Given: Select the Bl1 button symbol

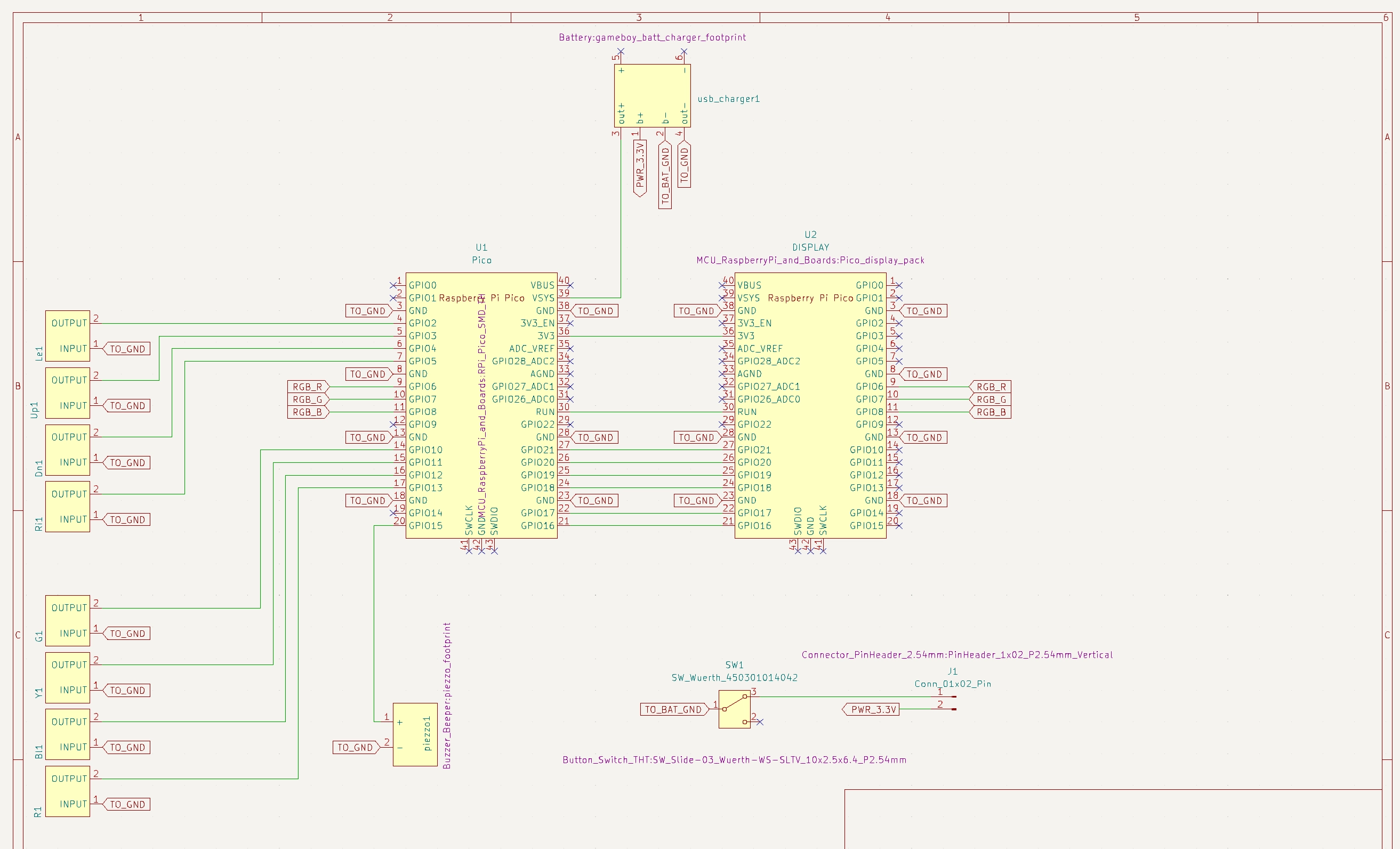Looking at the screenshot, I should tap(68, 734).
